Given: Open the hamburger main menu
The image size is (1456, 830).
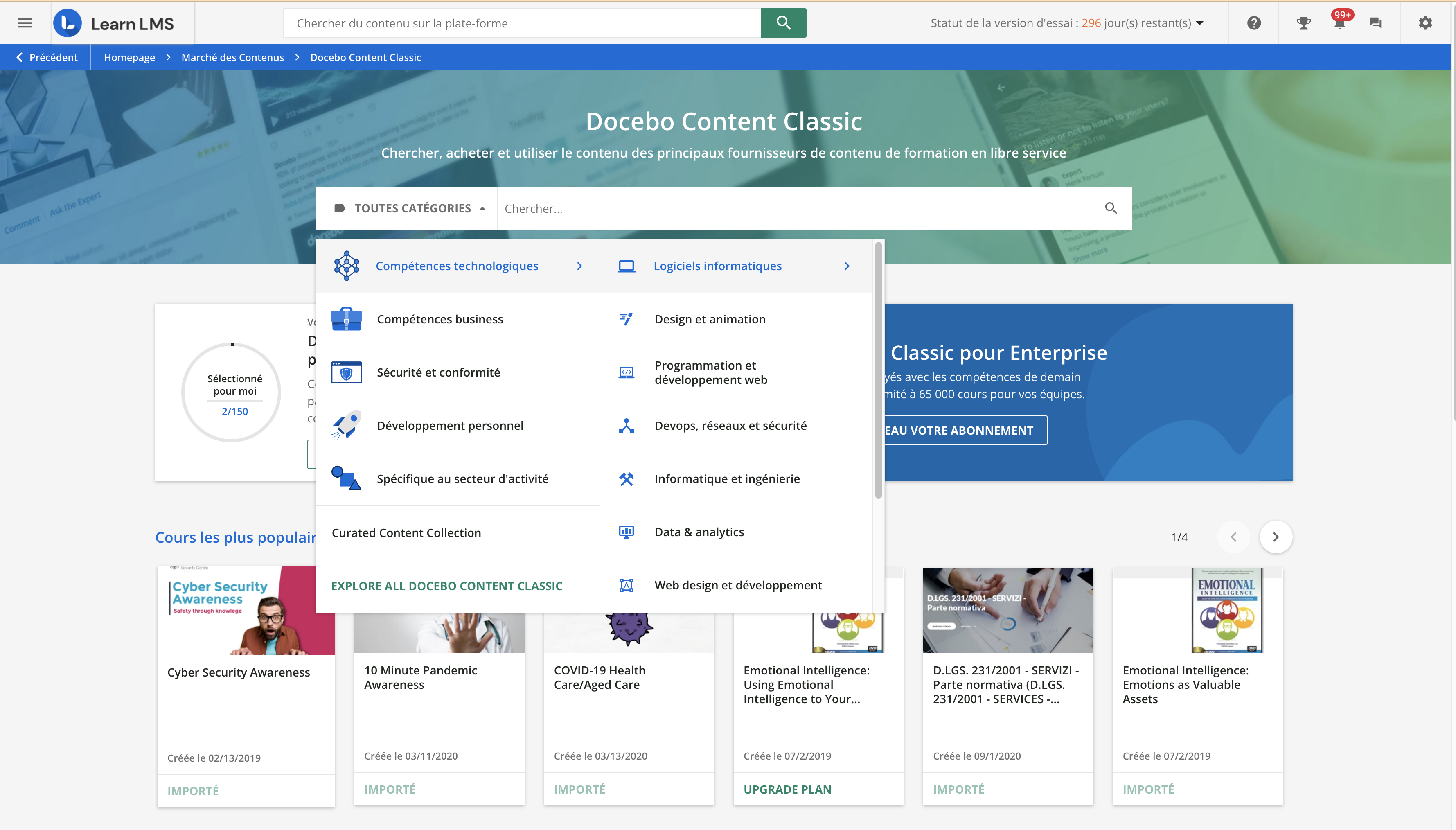Looking at the screenshot, I should click(25, 23).
